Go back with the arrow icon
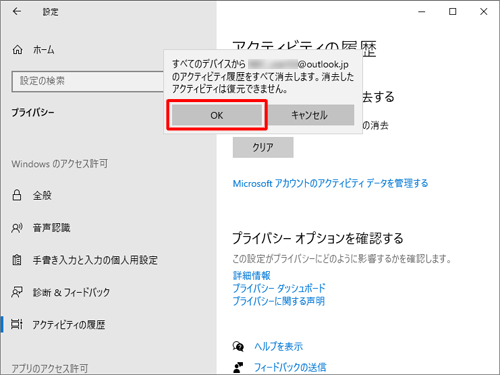Screen dimensions: 500x375 point(17,12)
